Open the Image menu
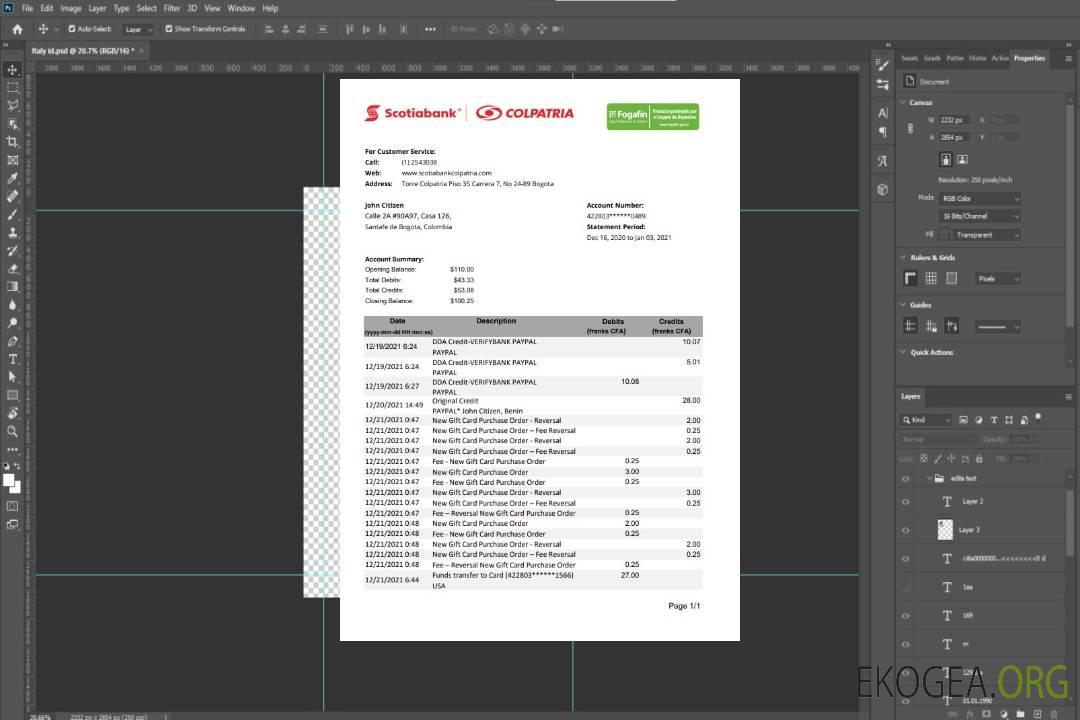This screenshot has width=1080, height=720. (70, 8)
